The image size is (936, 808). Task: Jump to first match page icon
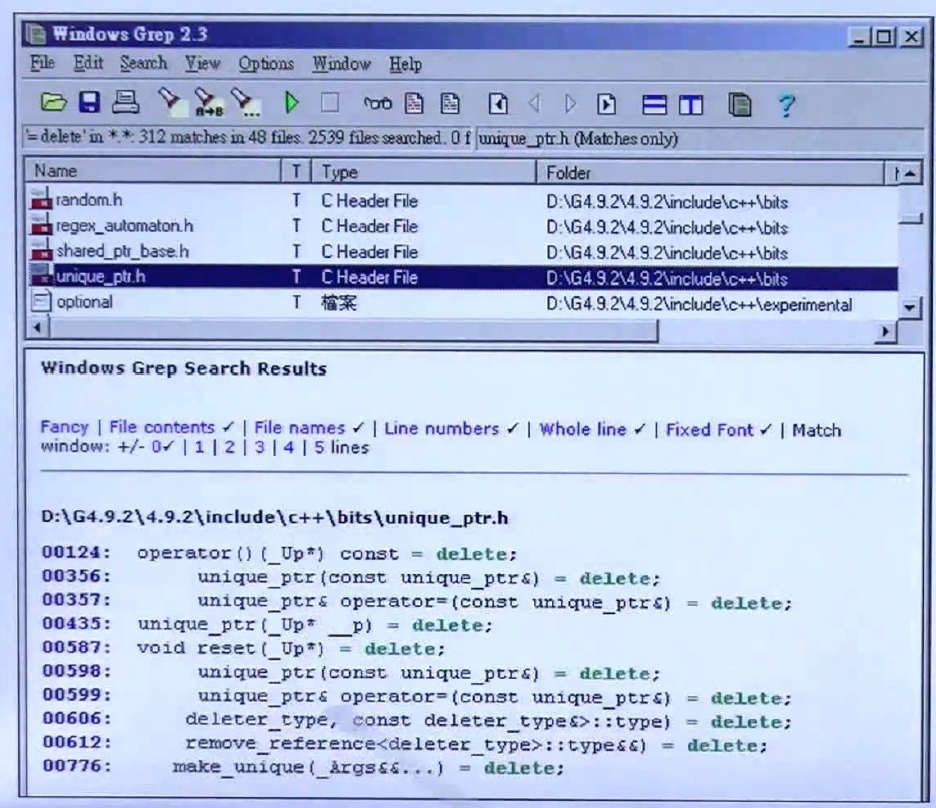(498, 104)
